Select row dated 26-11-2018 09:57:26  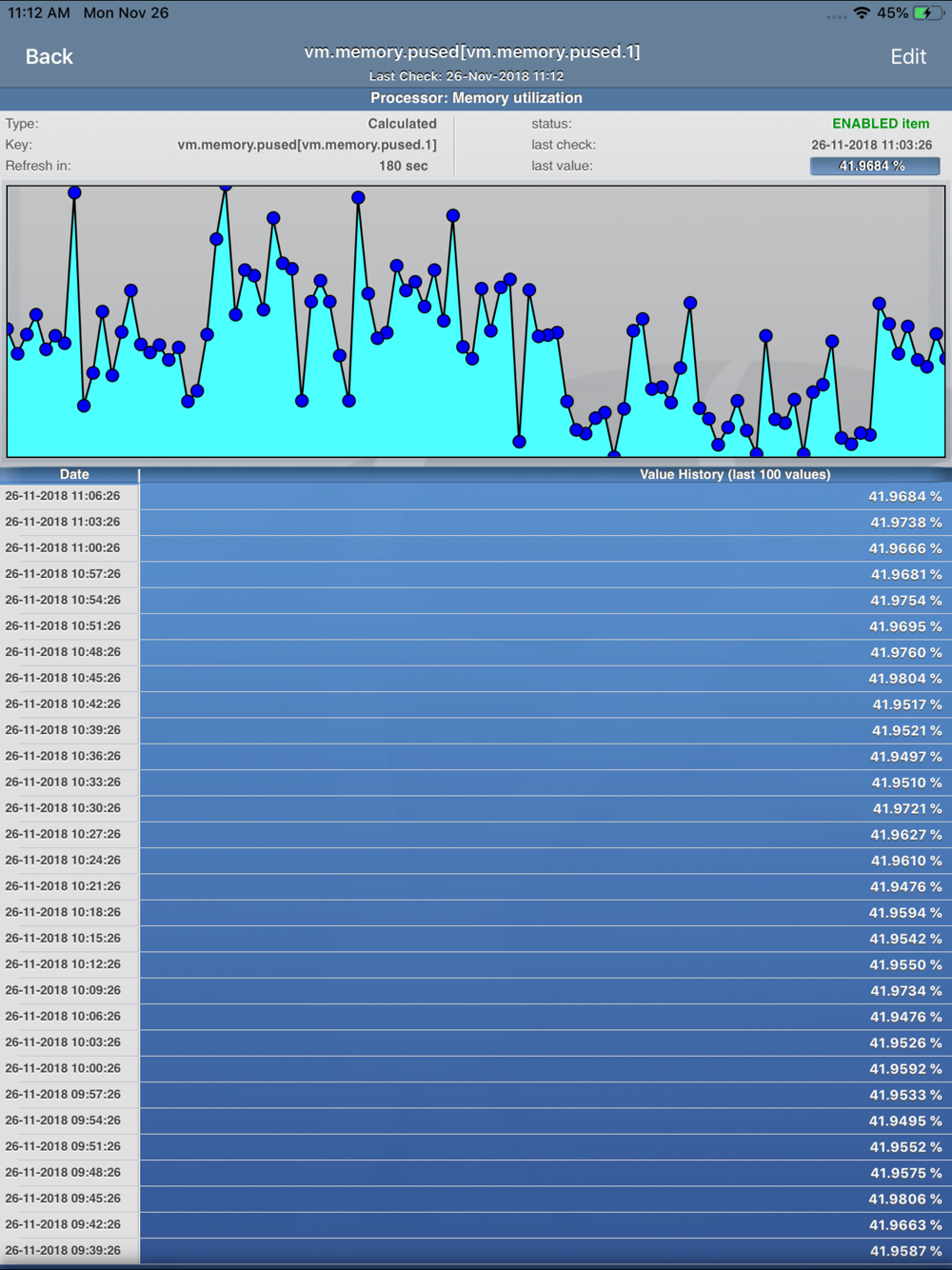pos(476,1095)
